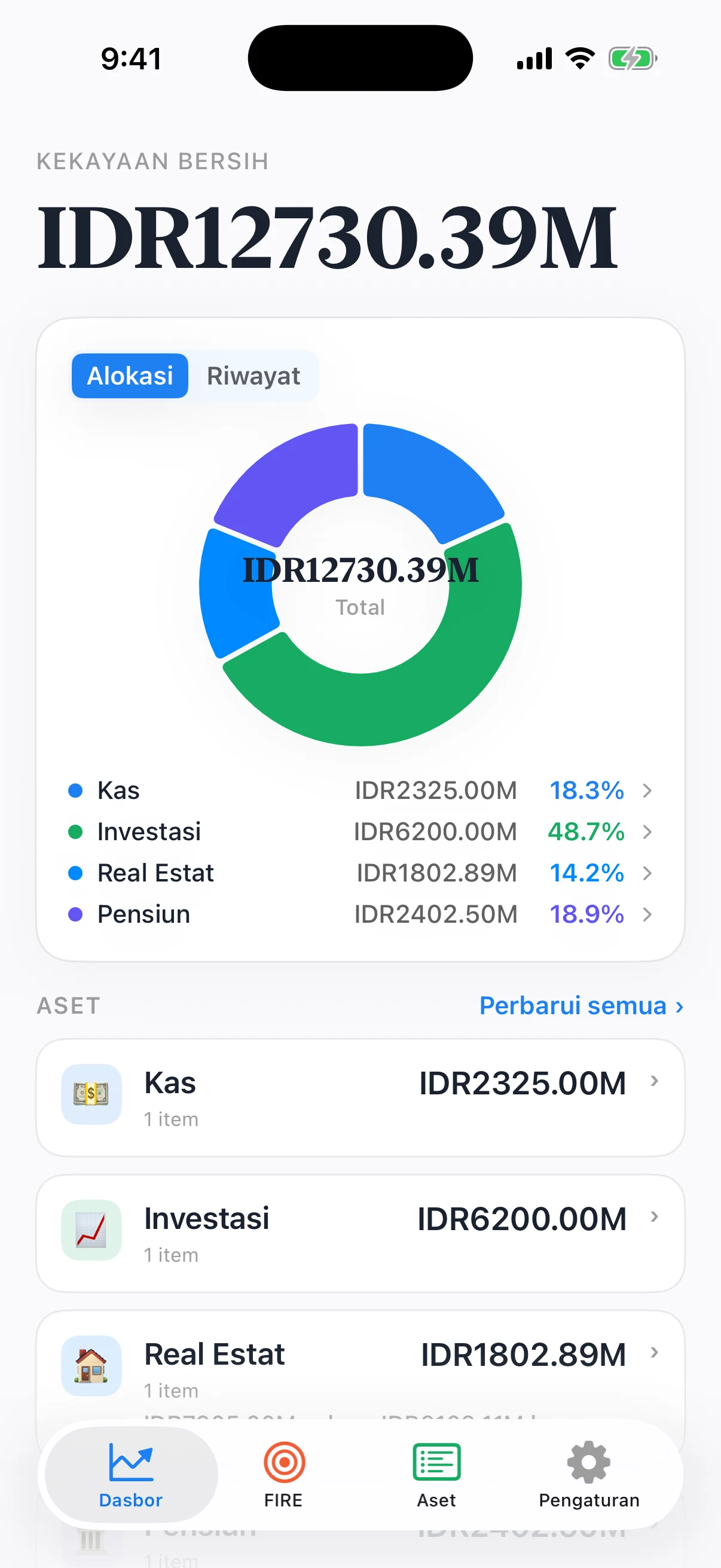Viewport: 721px width, 1568px height.
Task: Tap the Pensiun legend label
Action: click(x=143, y=914)
